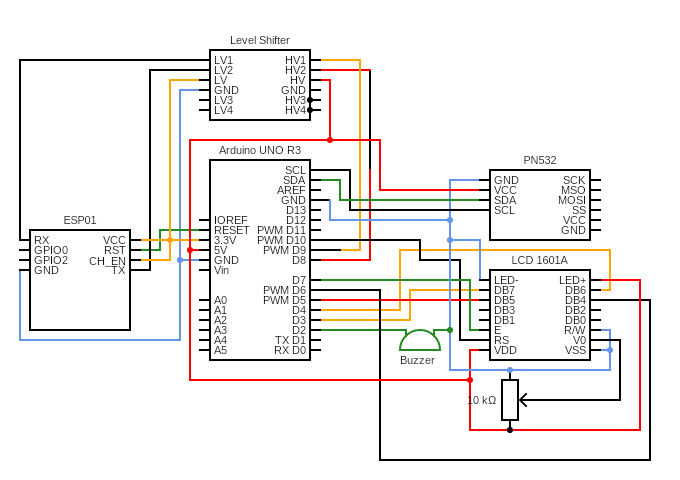Select the SS pin on PN532
Viewport: 680px width, 480px height.
pyautogui.click(x=579, y=210)
